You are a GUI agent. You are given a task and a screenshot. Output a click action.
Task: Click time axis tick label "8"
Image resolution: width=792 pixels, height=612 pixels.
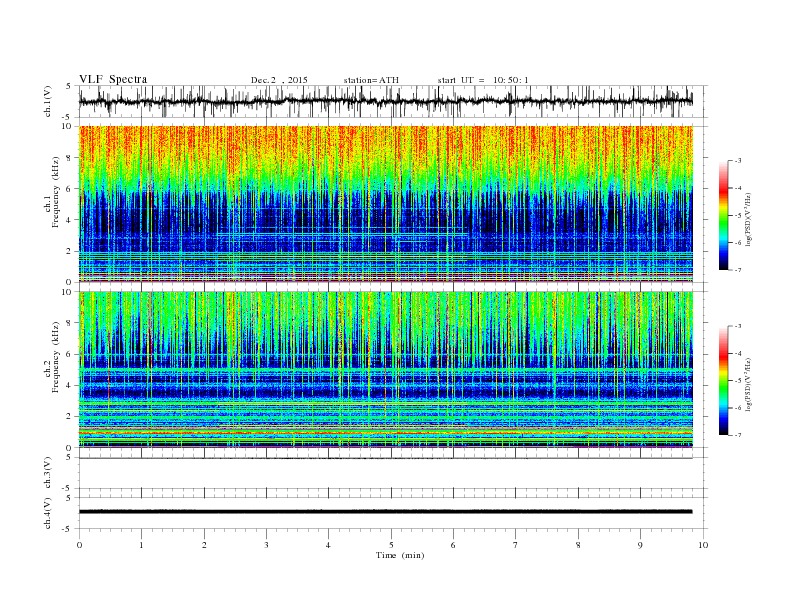click(x=578, y=545)
